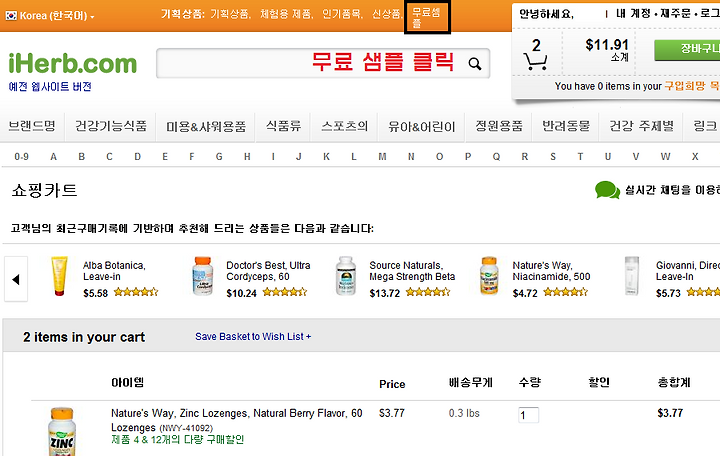This screenshot has width=720, height=456.
Task: Open the 식품류 category menu
Action: (x=283, y=126)
